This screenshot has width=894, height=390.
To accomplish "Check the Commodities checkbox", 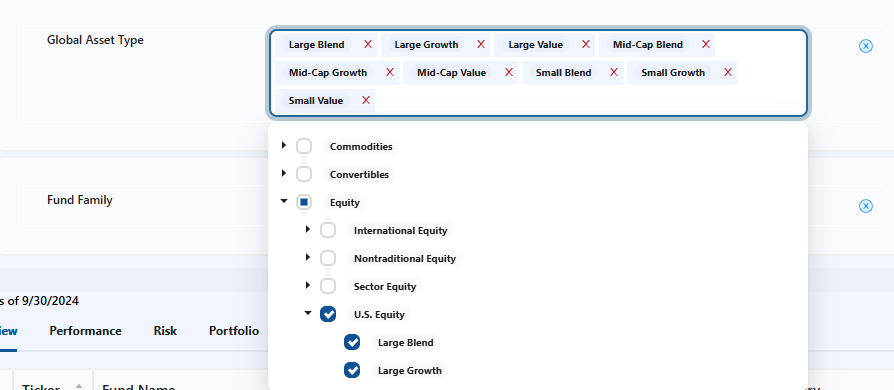I will pyautogui.click(x=304, y=146).
